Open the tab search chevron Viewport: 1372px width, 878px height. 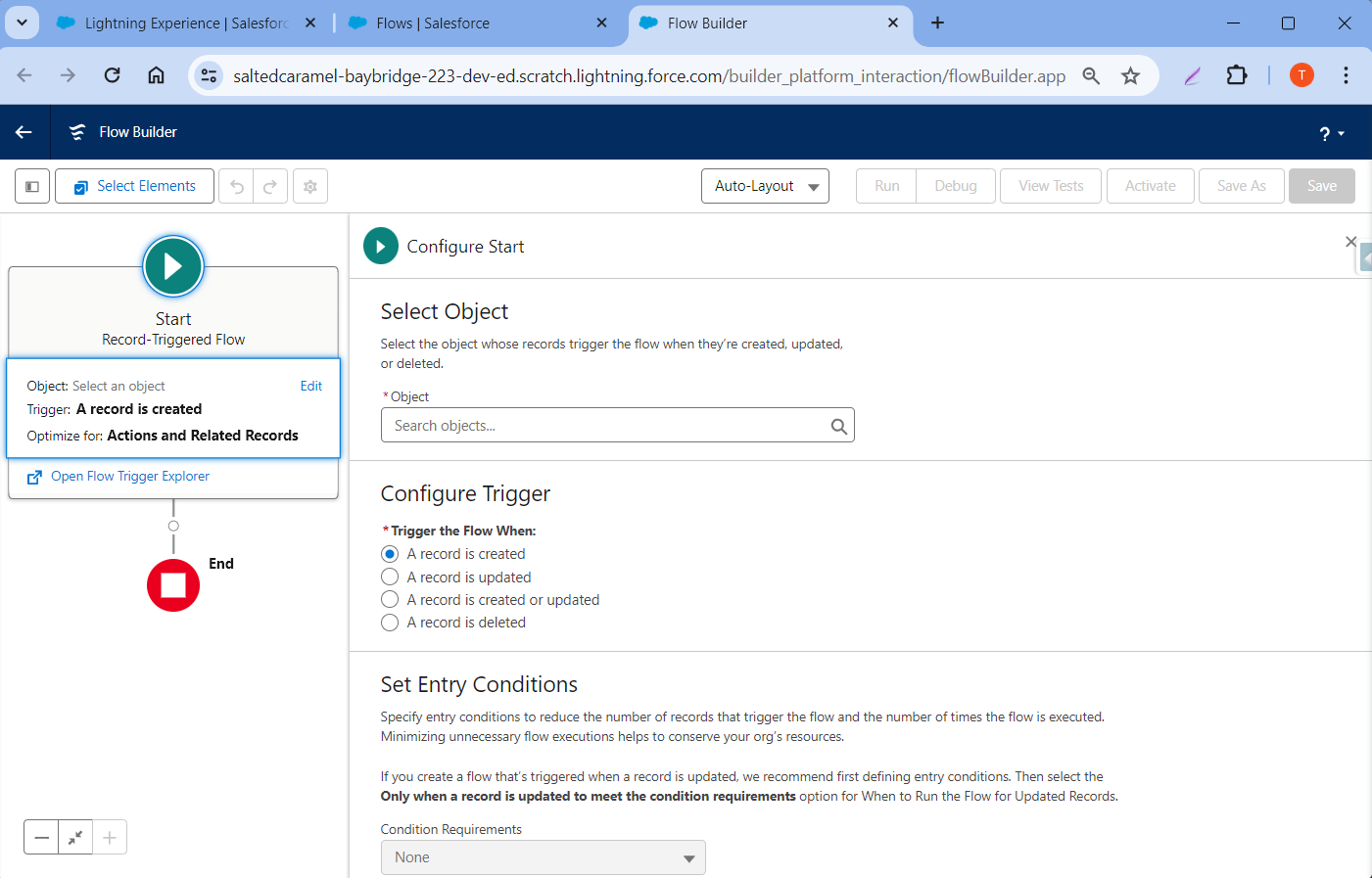click(x=22, y=23)
